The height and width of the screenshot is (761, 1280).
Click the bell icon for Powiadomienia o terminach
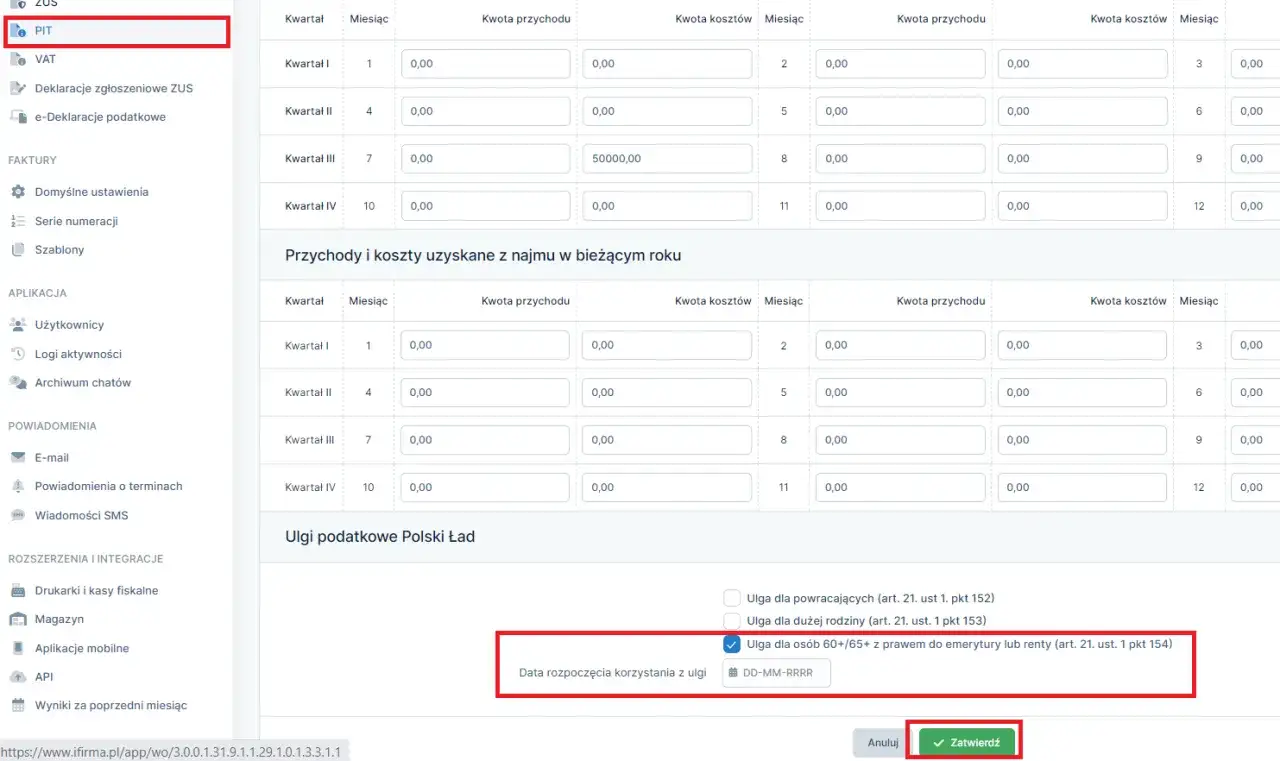(17, 486)
